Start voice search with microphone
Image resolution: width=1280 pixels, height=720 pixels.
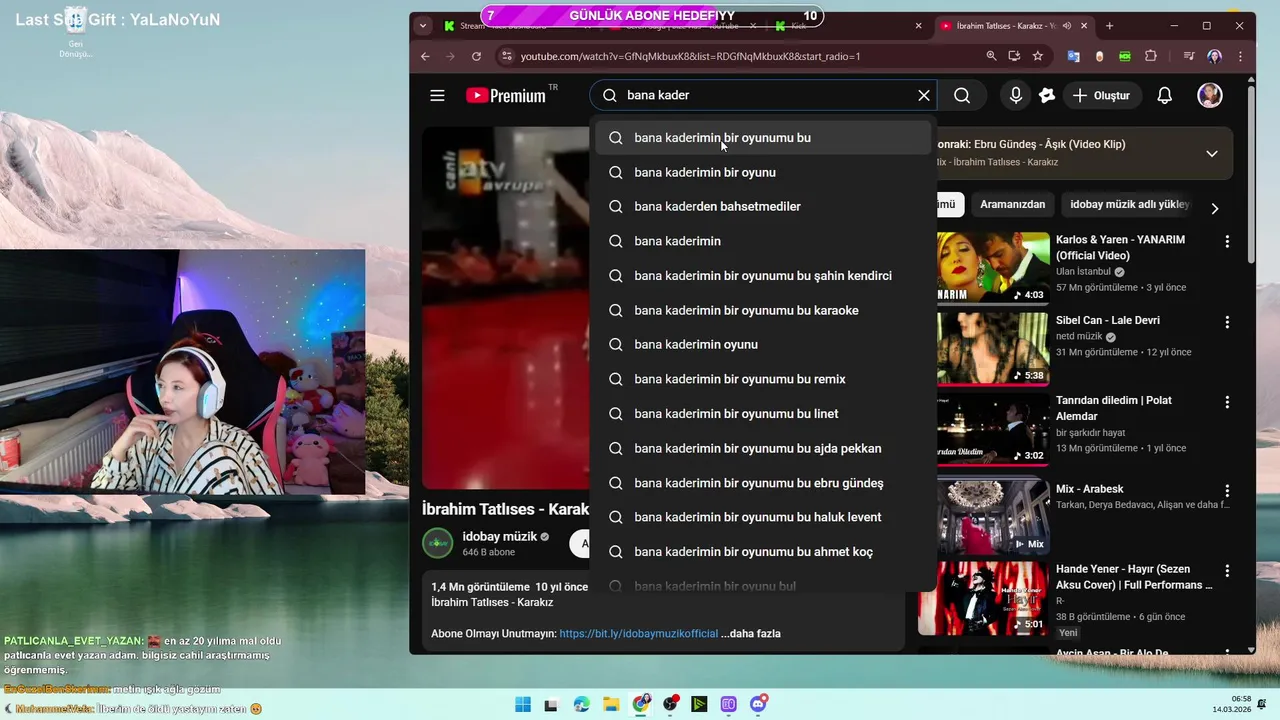[1016, 96]
